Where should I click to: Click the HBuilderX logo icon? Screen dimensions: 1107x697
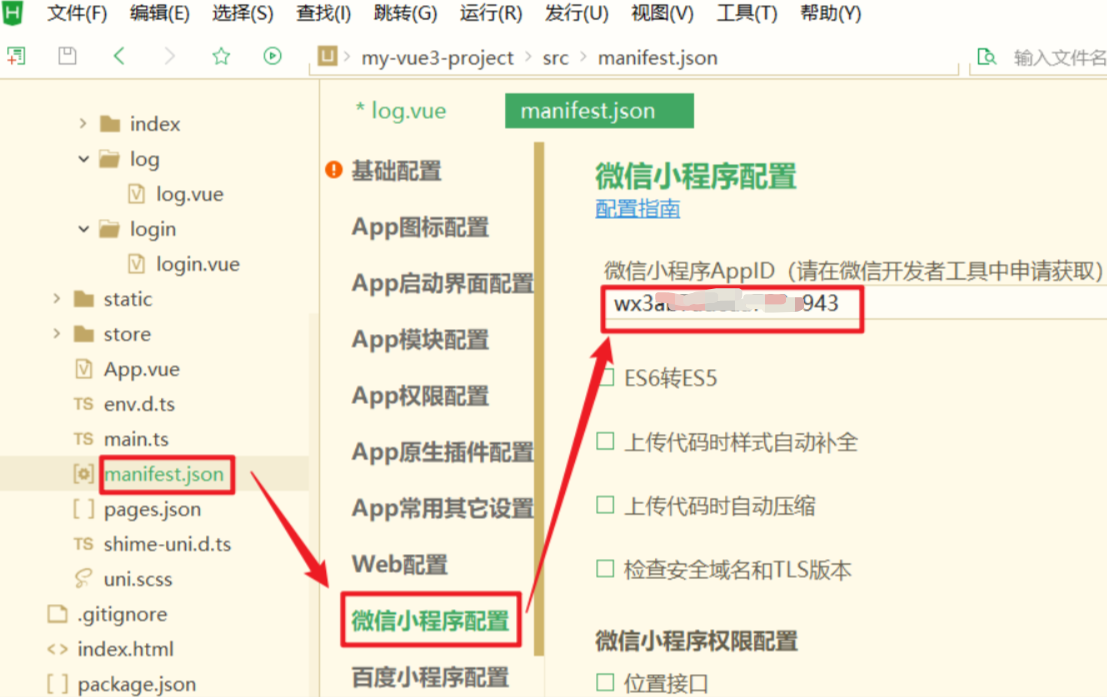[14, 14]
